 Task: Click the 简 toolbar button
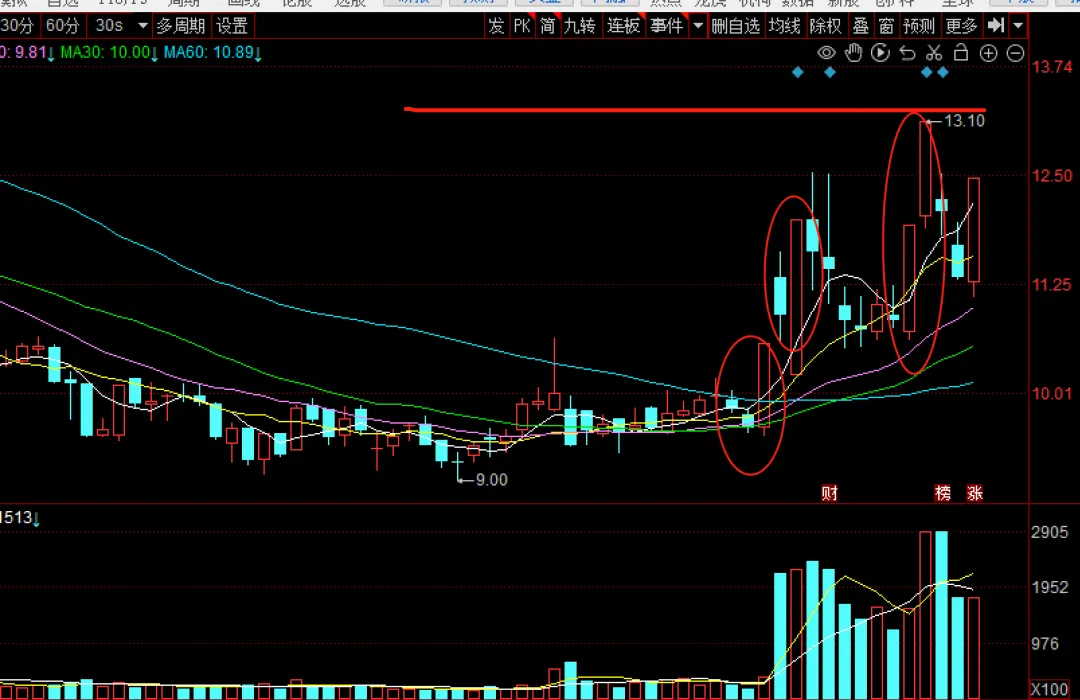tap(548, 26)
